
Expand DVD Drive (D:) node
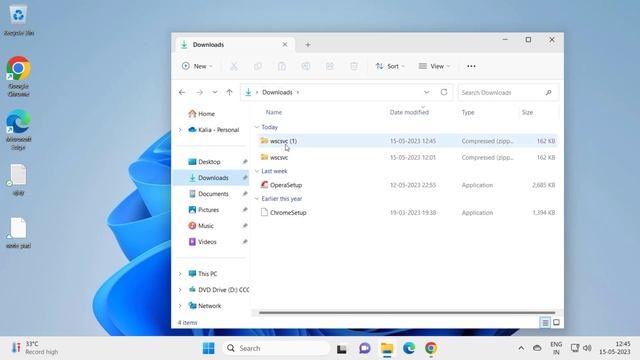pyautogui.click(x=180, y=290)
